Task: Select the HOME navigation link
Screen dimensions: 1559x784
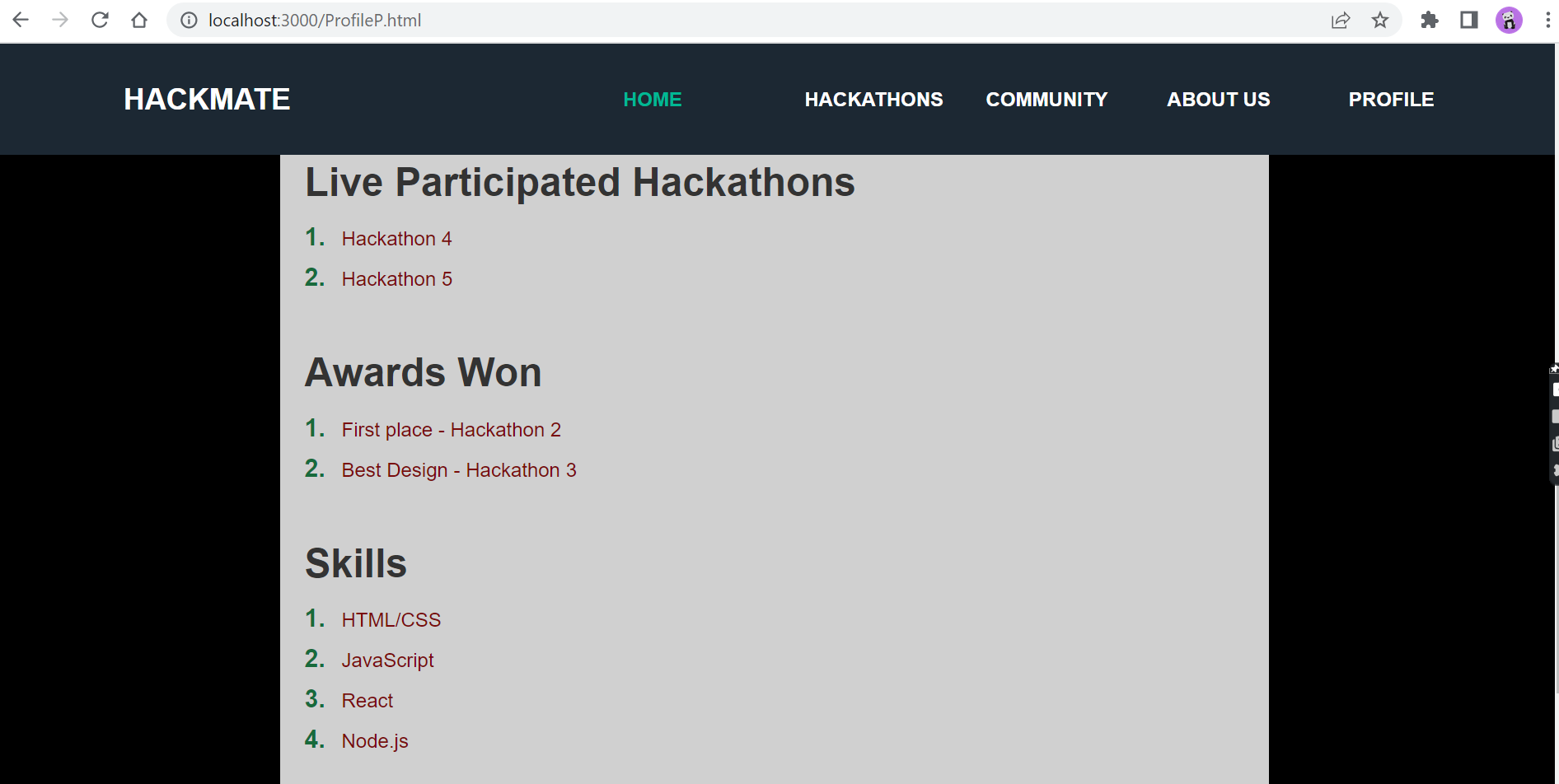Action: point(652,99)
